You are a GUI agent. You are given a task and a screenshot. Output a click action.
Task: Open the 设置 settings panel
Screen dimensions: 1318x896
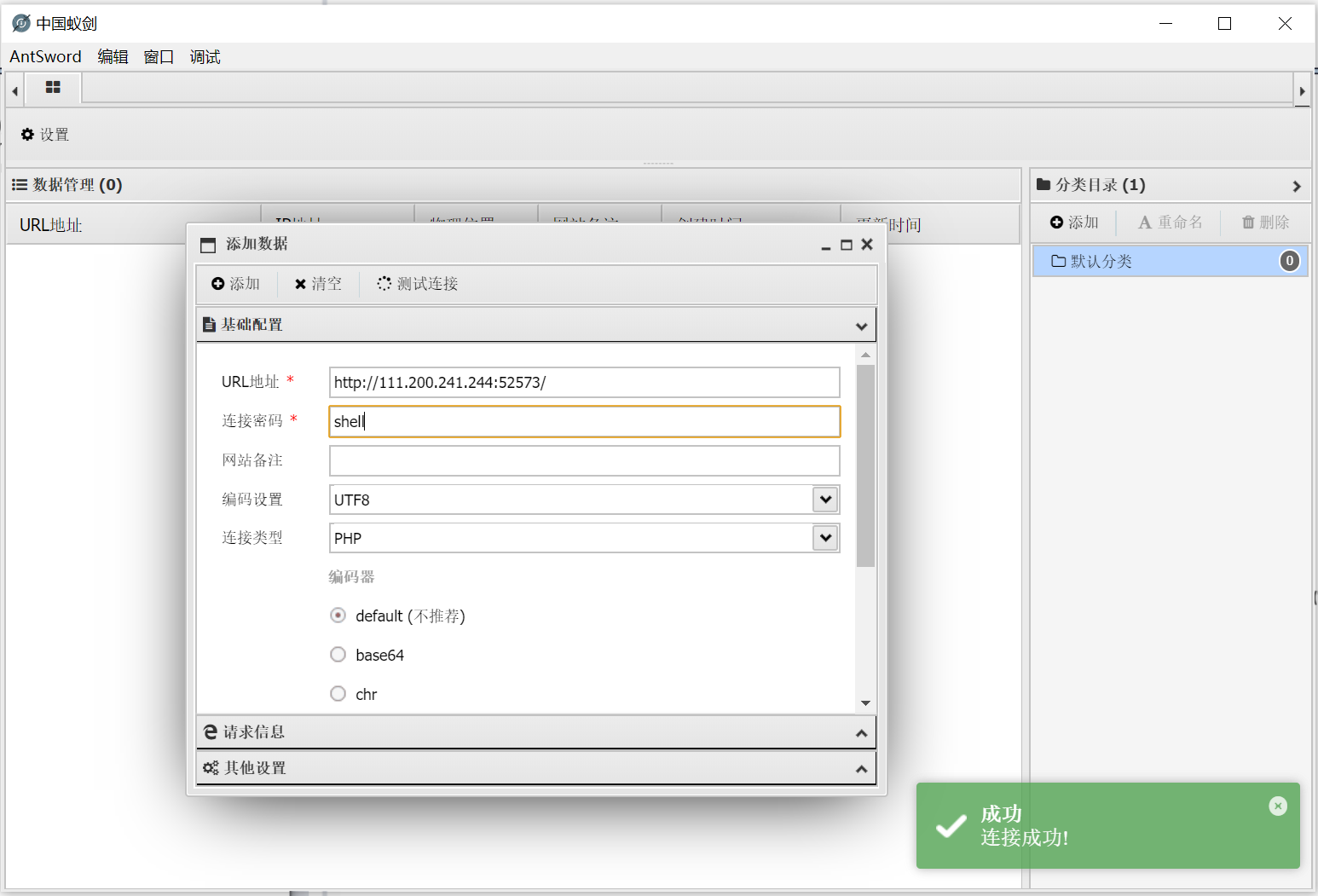coord(44,134)
